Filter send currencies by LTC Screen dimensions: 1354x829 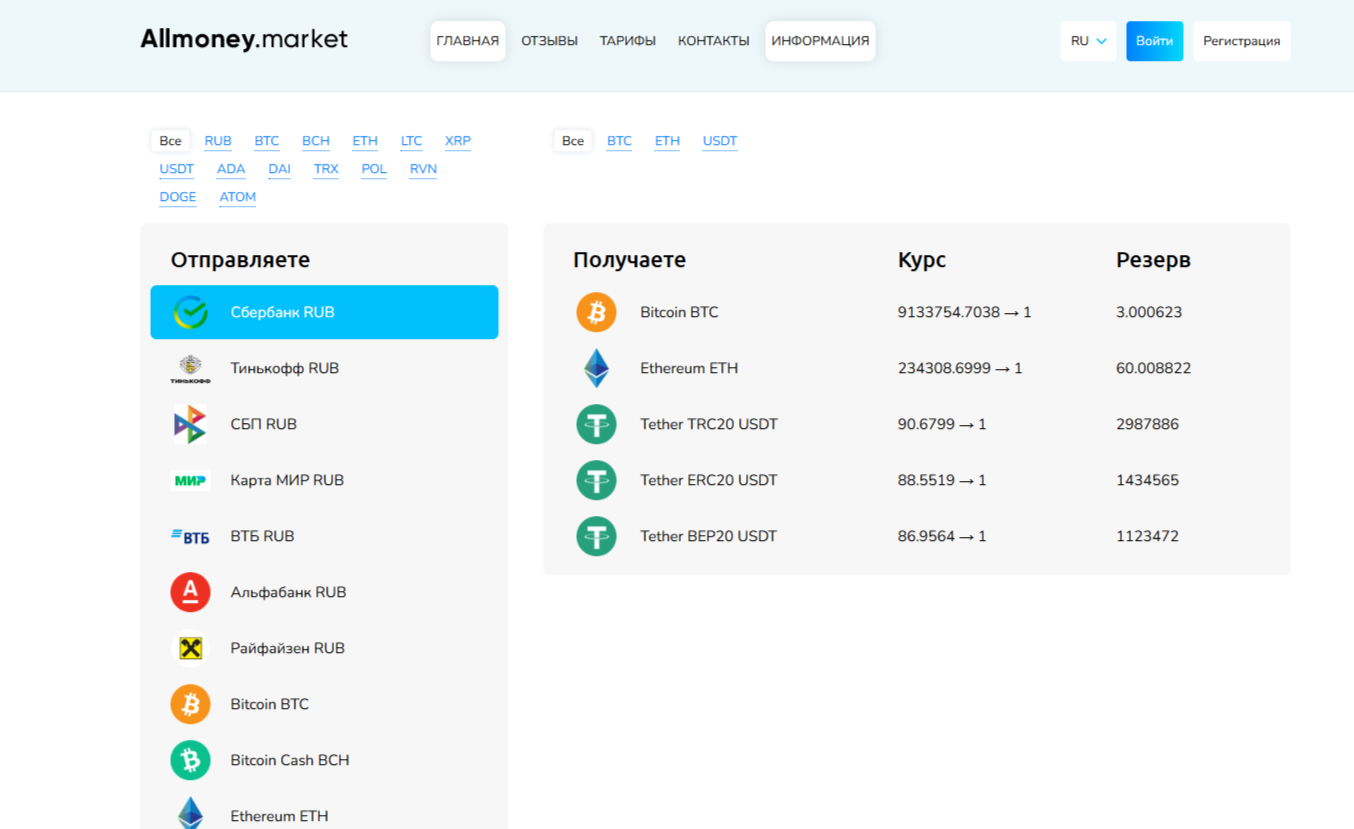pos(411,141)
